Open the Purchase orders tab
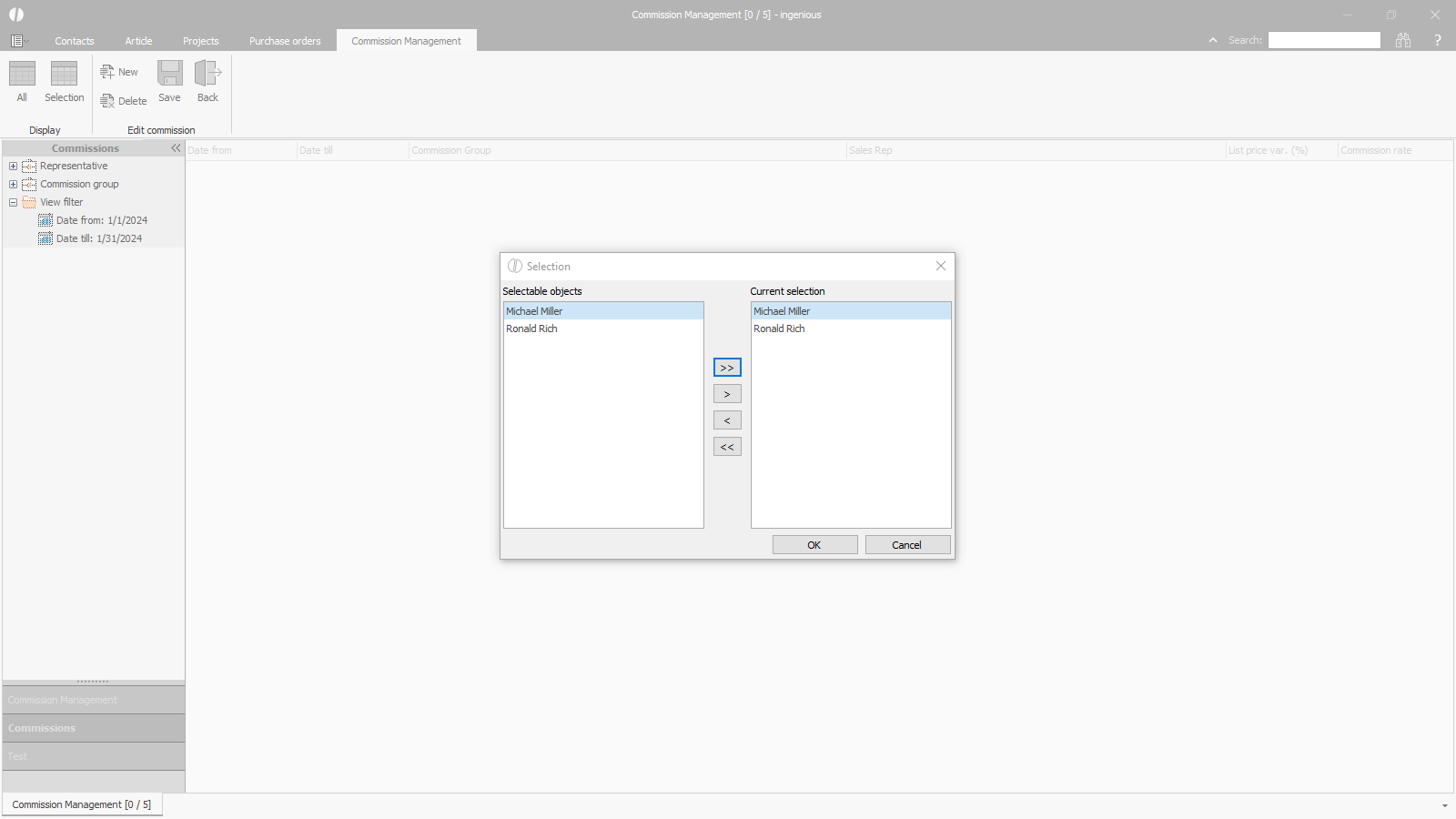The image size is (1456, 819). pos(285,41)
